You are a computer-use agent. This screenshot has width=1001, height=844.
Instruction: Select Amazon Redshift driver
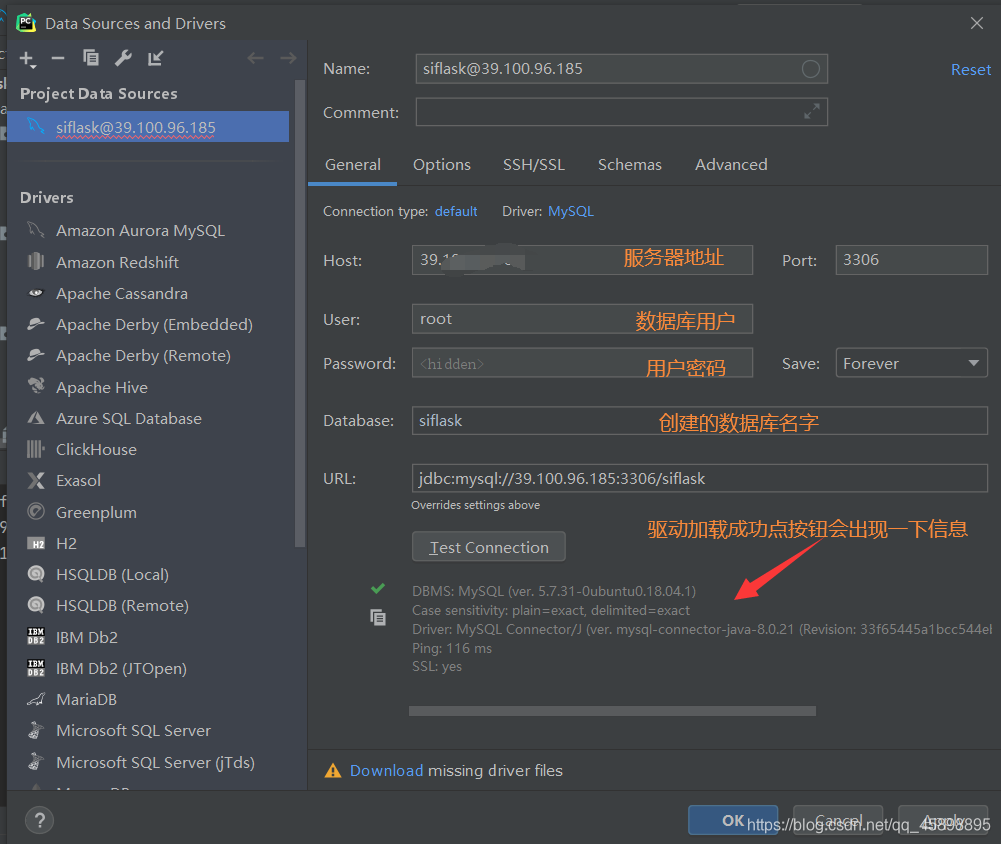[117, 262]
